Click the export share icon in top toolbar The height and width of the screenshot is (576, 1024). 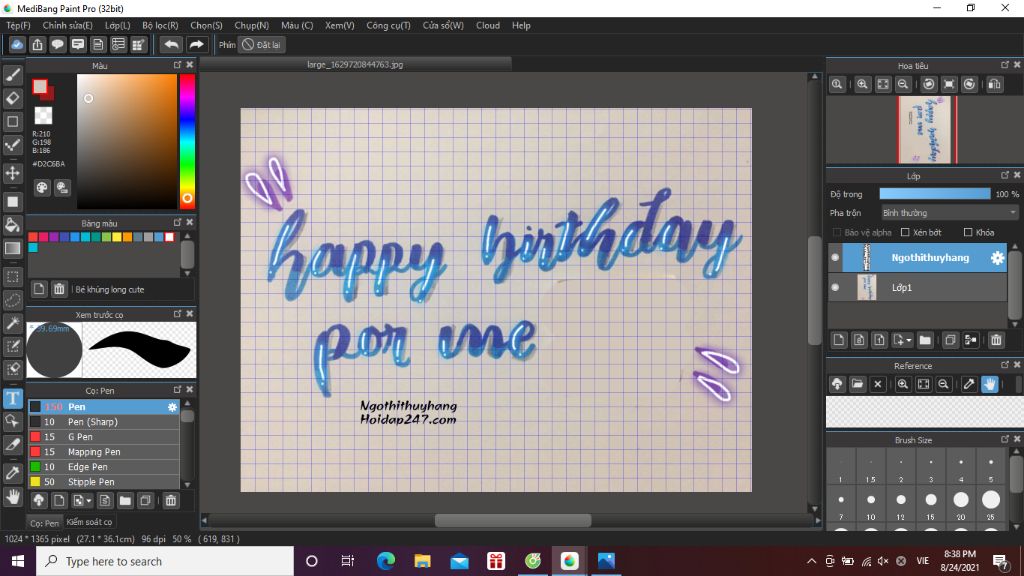click(x=37, y=44)
